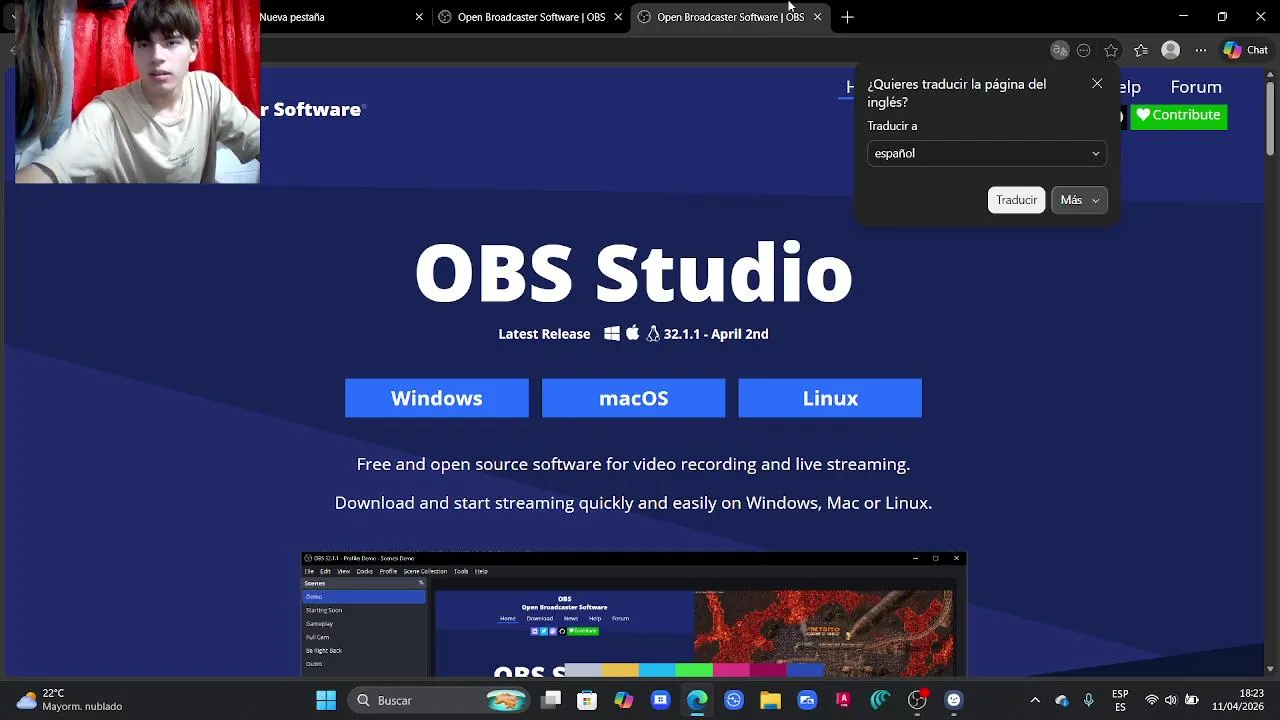Image resolution: width=1280 pixels, height=720 pixels.
Task: Open Edge settings and more menu
Action: coord(1201,50)
